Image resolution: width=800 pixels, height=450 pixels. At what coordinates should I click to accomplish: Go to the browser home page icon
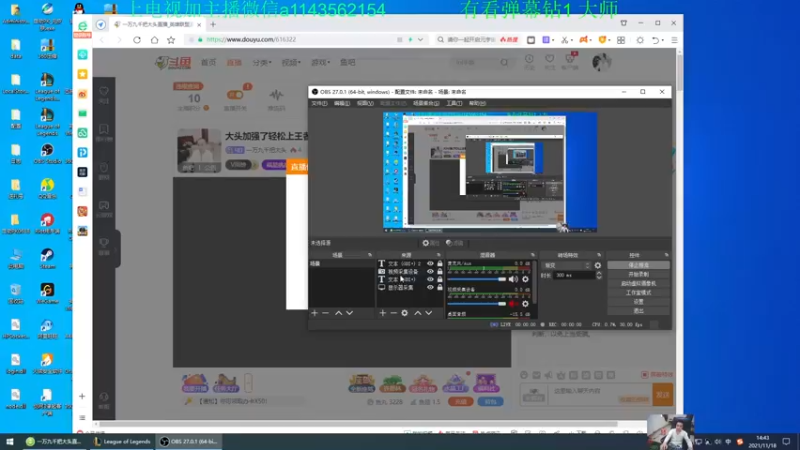[154, 40]
